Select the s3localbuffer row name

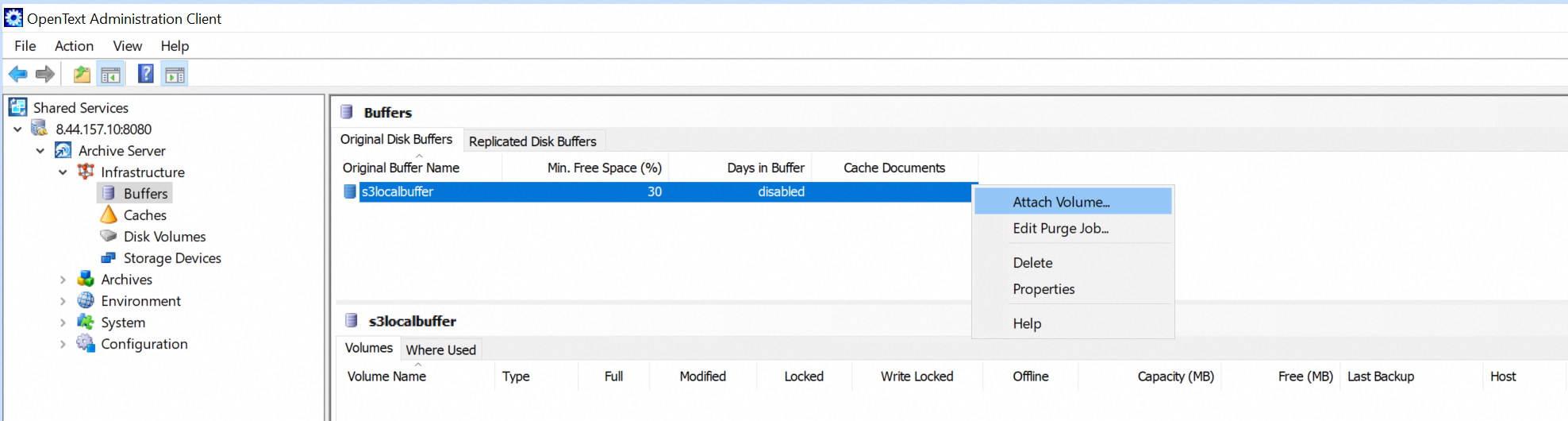398,191
